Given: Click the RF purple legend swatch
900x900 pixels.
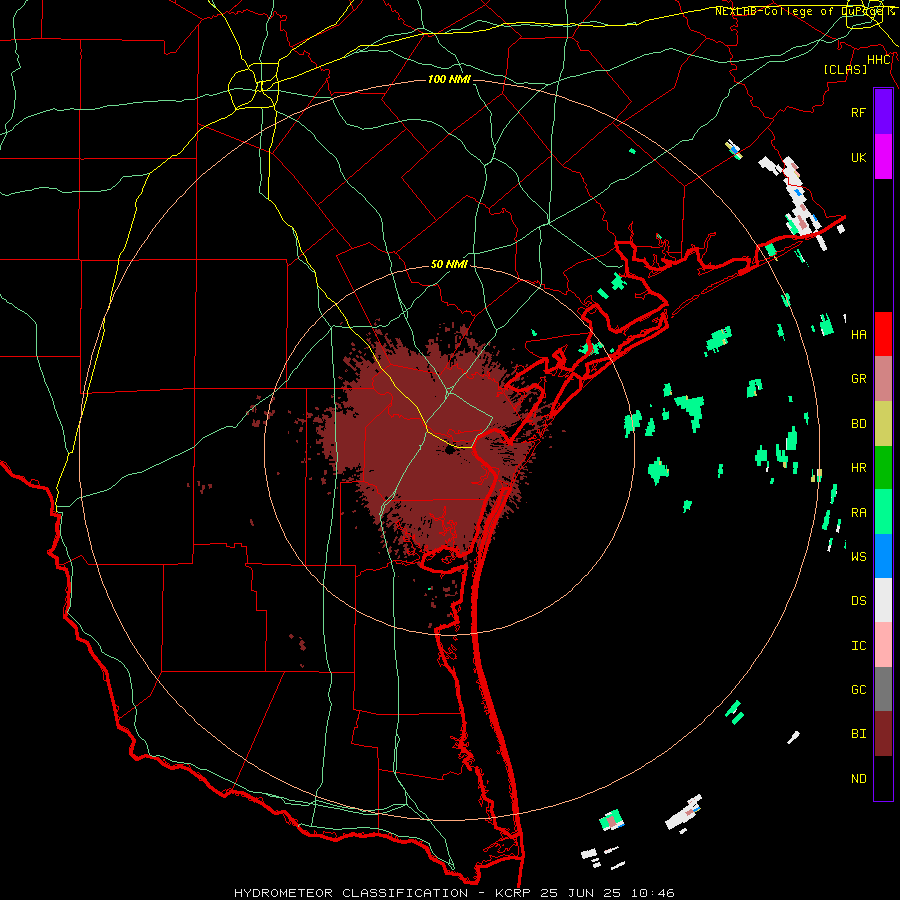Looking at the screenshot, I should pyautogui.click(x=883, y=112).
